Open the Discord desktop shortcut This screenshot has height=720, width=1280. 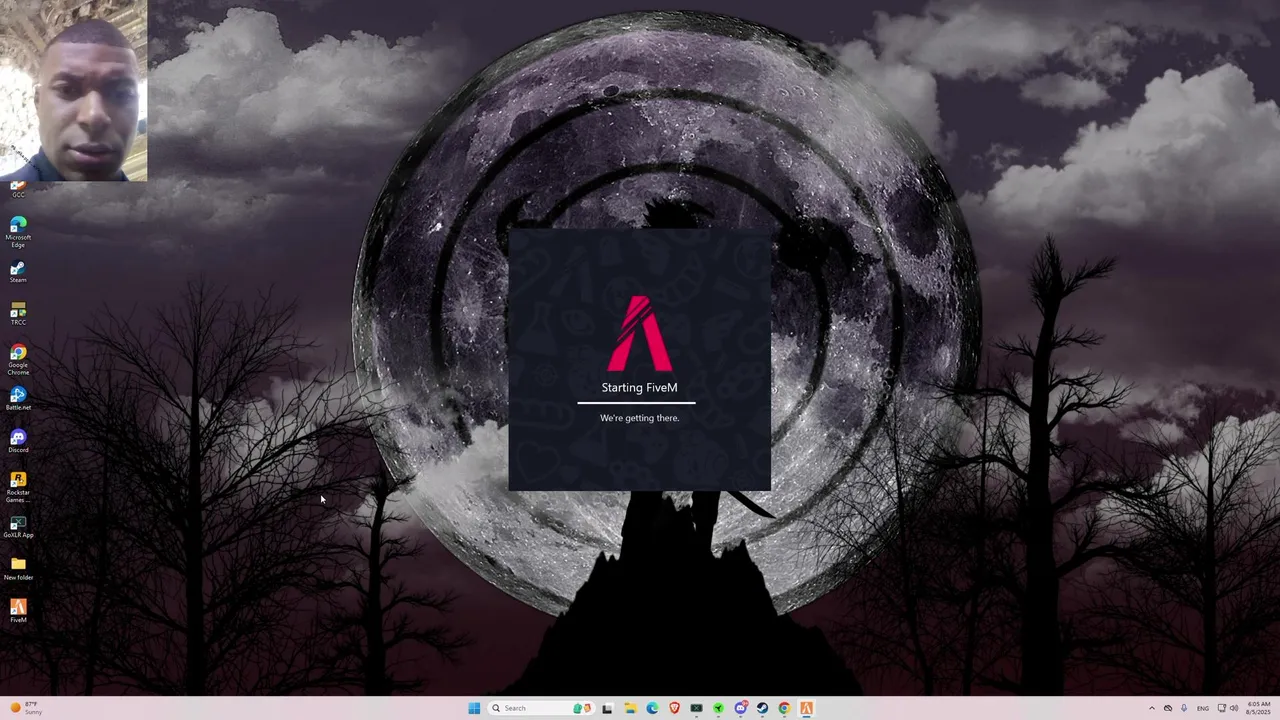tap(18, 441)
